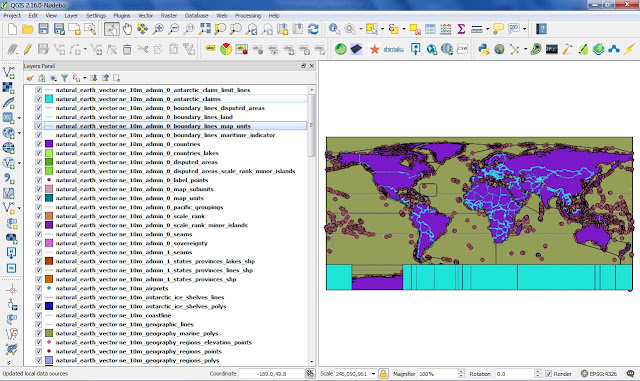Open the Run Feature Action dropdown arrow
The height and width of the screenshot is (381, 640).
coord(360,29)
